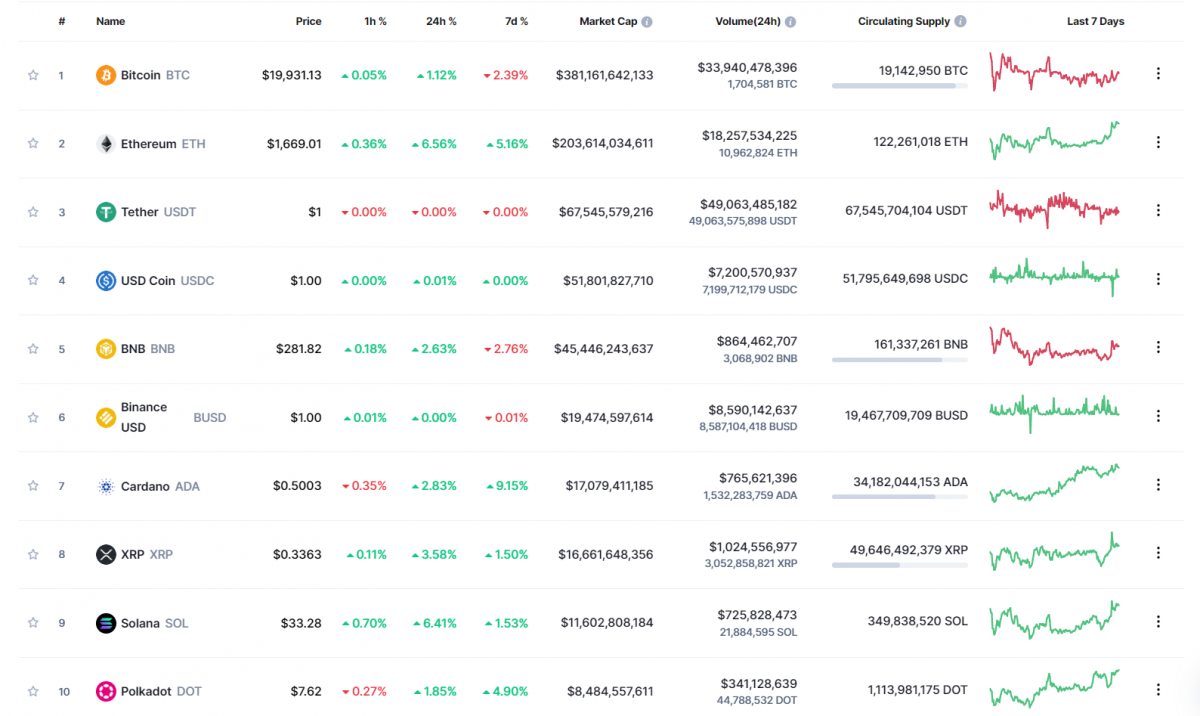Click the Circulating Supply info icon
This screenshot has width=1200, height=716.
click(960, 22)
